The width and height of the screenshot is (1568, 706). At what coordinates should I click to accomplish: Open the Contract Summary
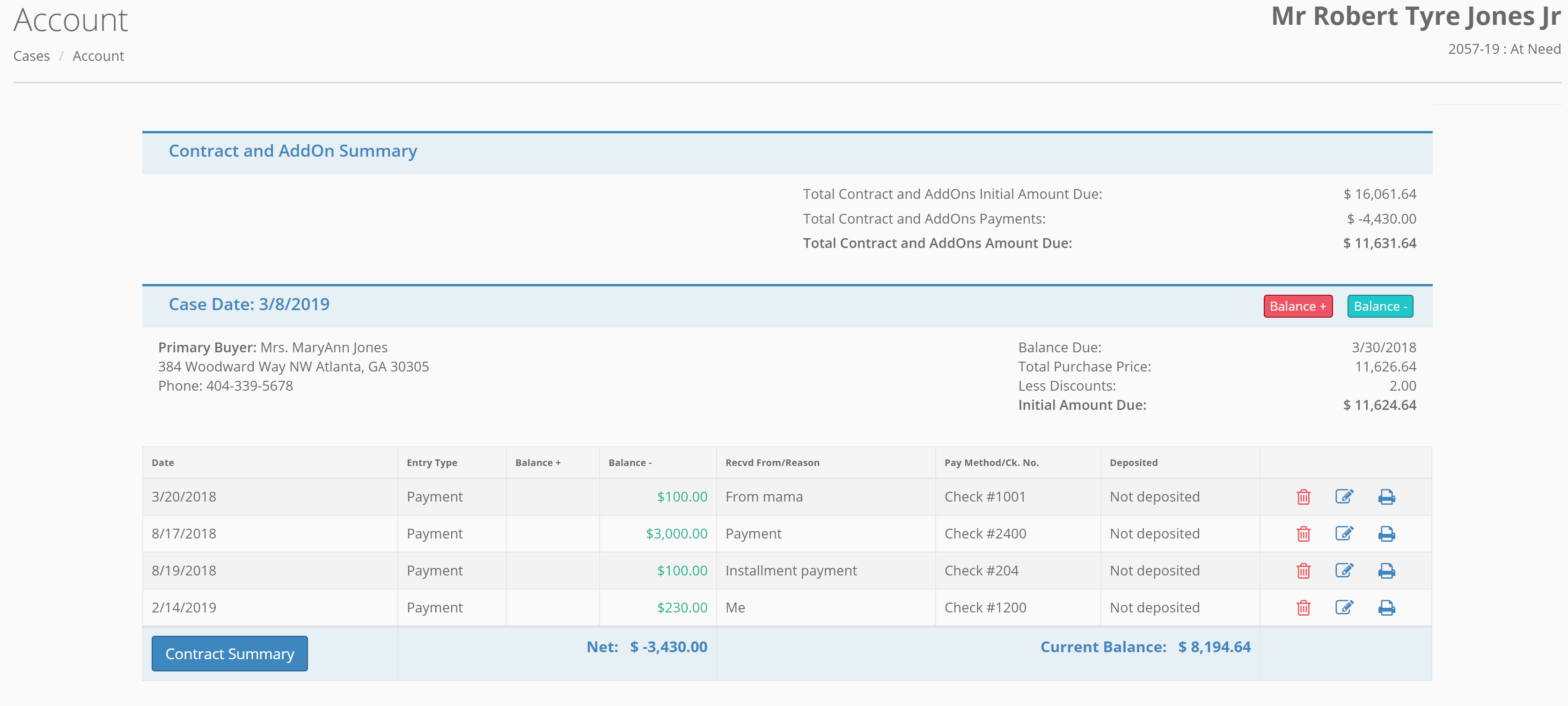tap(229, 653)
